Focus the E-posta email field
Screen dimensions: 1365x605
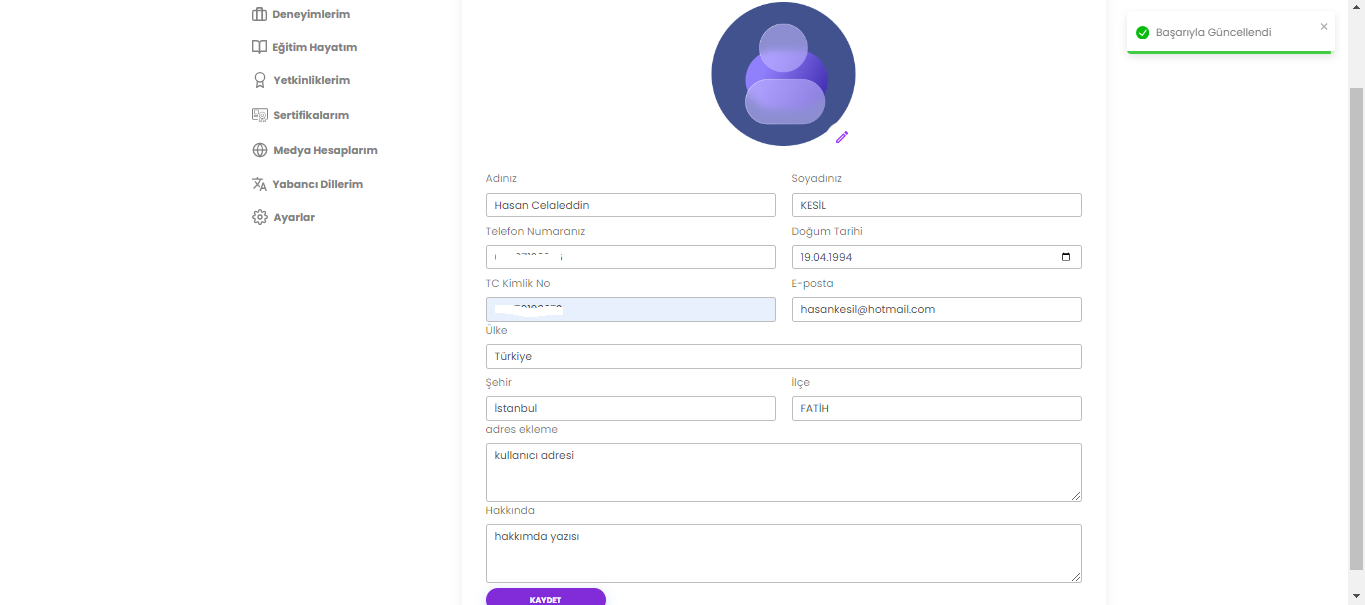937,309
